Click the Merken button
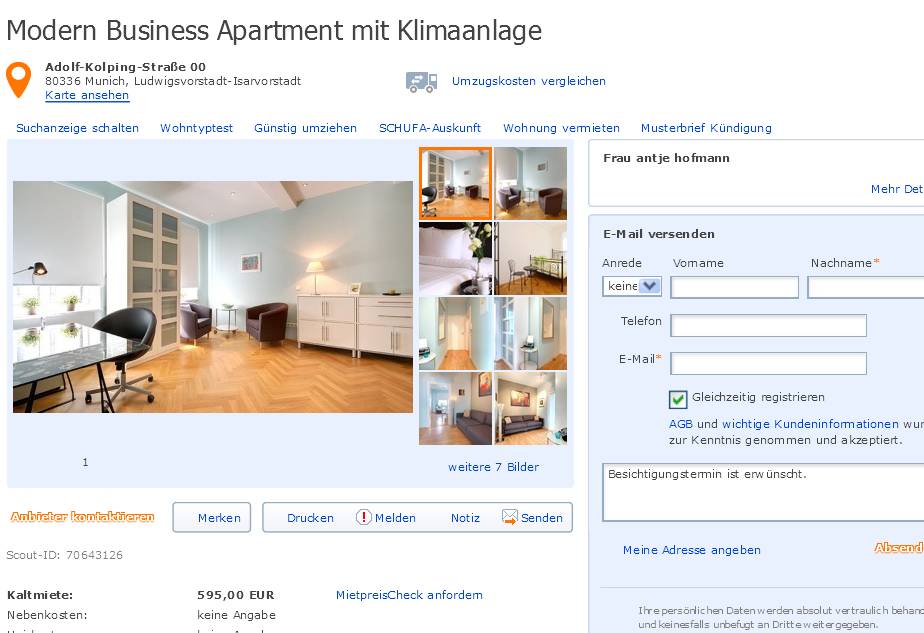 (x=212, y=517)
